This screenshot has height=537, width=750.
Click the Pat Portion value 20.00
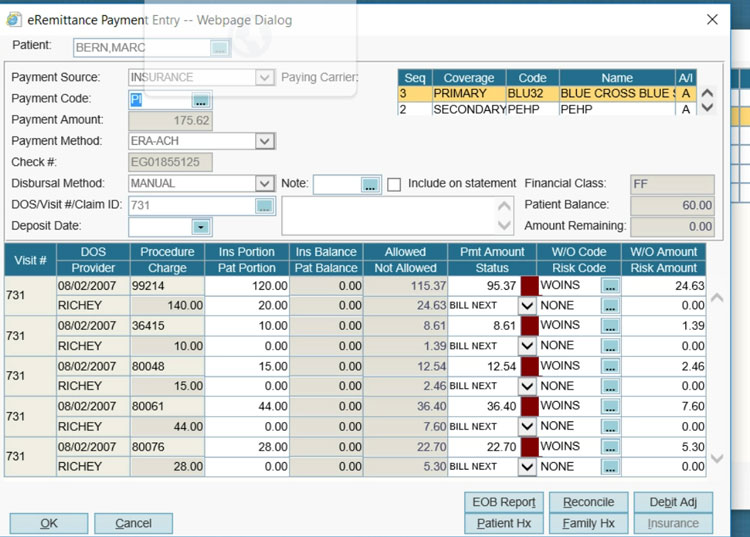(x=247, y=306)
